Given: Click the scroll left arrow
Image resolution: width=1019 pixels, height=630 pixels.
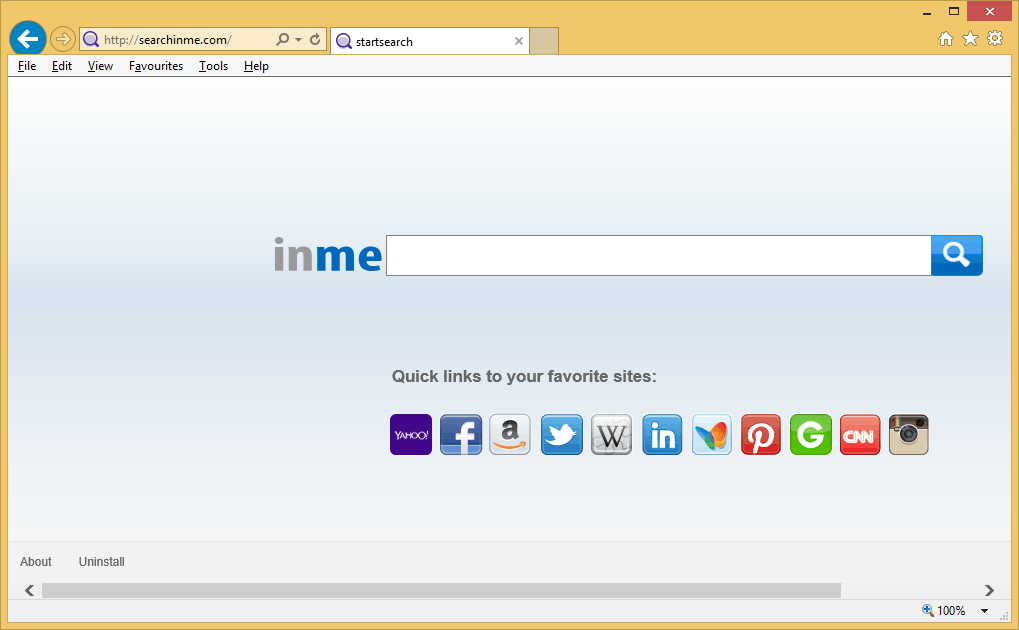Looking at the screenshot, I should click(x=29, y=590).
